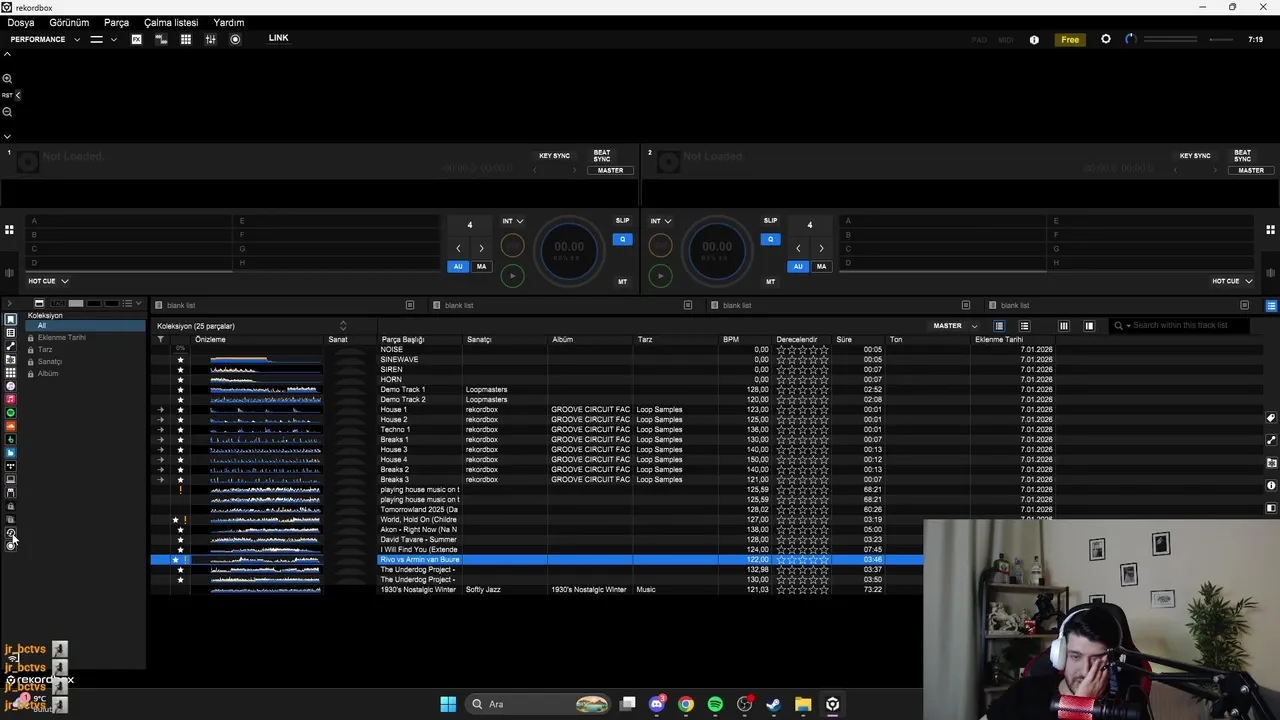1280x720 pixels.
Task: Open the settings gear icon
Action: [x=1105, y=39]
